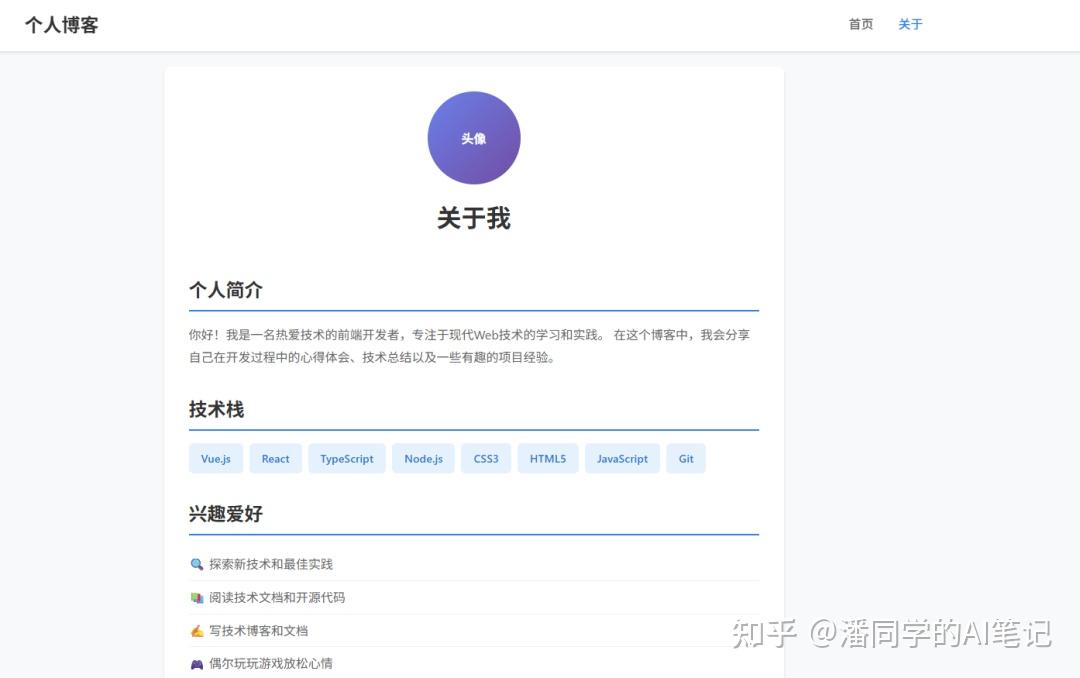Image resolution: width=1080 pixels, height=678 pixels.
Task: Click the text 写技术博客和文档
Action: 258,630
